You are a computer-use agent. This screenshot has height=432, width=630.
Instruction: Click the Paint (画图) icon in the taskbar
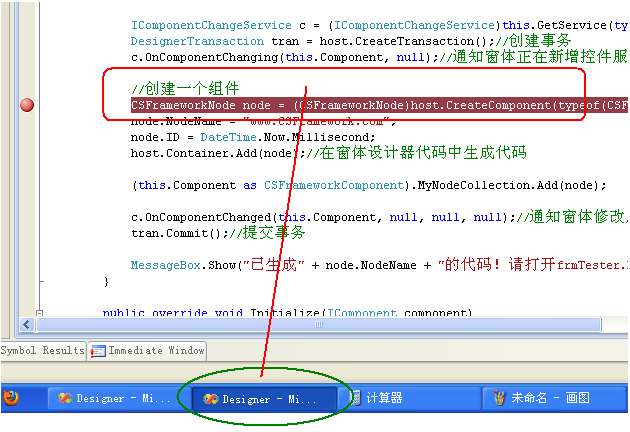(498, 398)
